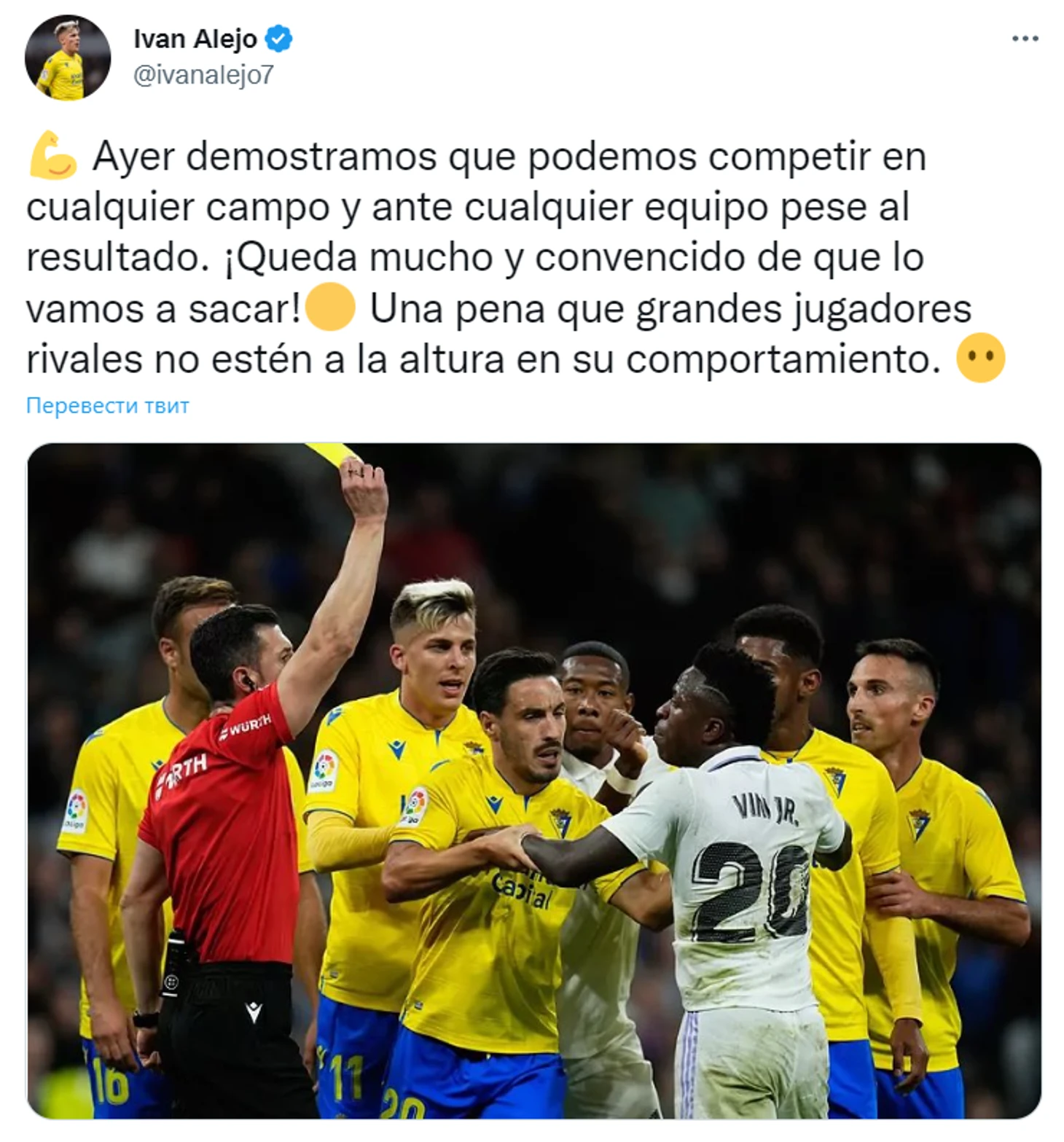1064x1142 pixels.
Task: Open the three-dot more options menu
Action: (x=1025, y=39)
